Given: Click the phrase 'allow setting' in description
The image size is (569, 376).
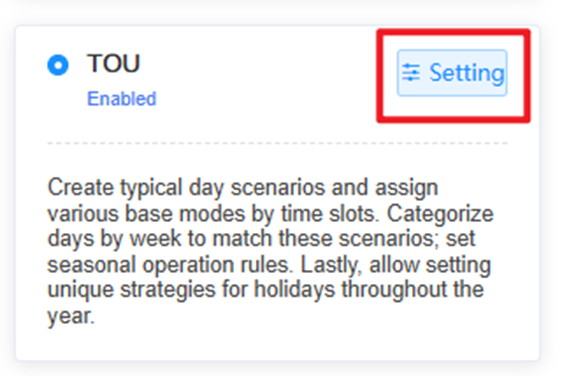Looking at the screenshot, I should click(x=430, y=265).
